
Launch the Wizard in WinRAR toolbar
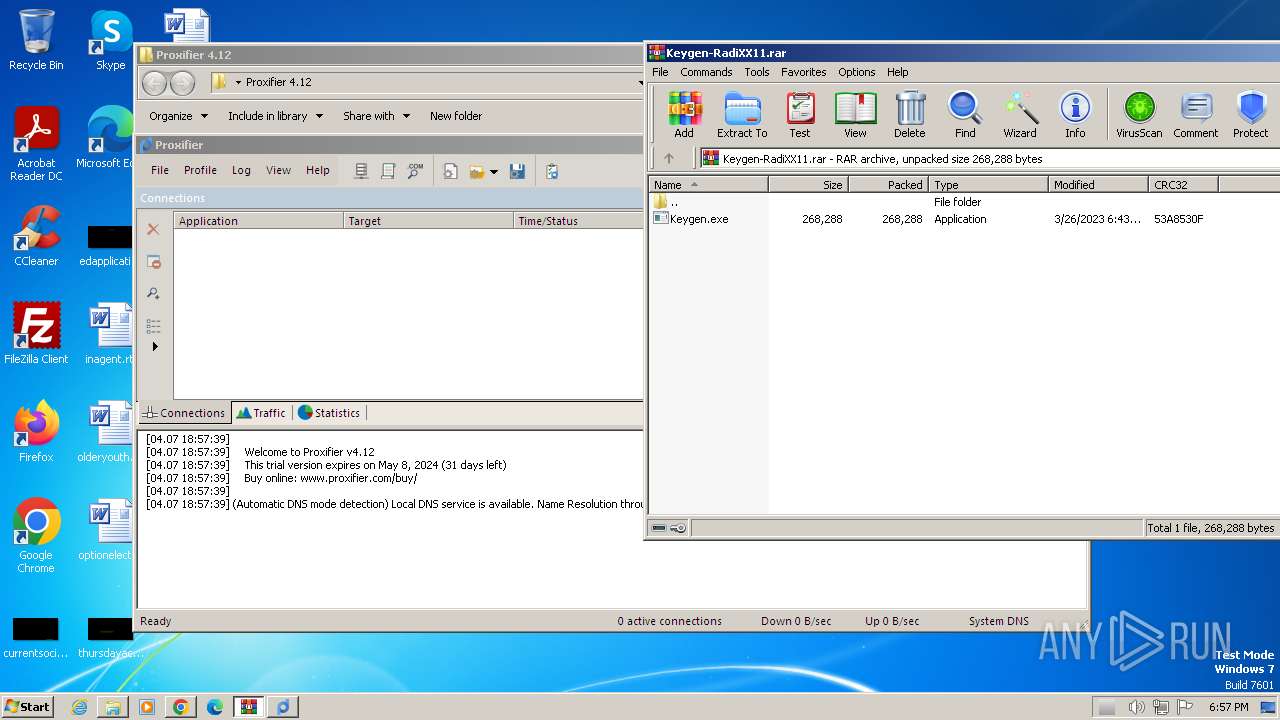coord(1020,115)
